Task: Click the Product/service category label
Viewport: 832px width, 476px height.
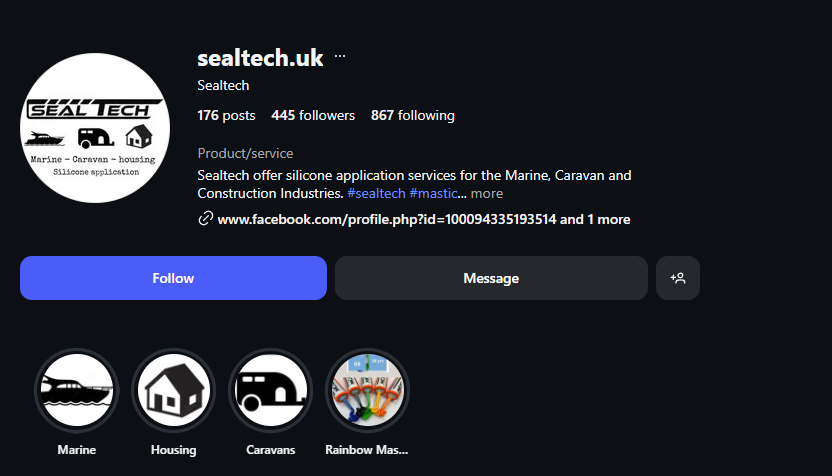Action: (x=245, y=153)
